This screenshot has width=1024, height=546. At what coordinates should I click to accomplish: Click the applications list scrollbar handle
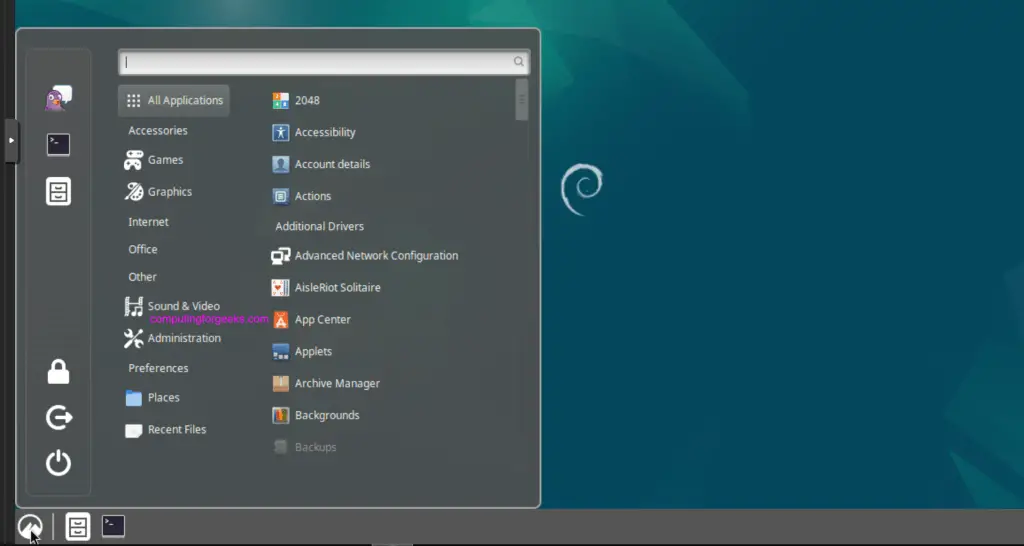(522, 99)
